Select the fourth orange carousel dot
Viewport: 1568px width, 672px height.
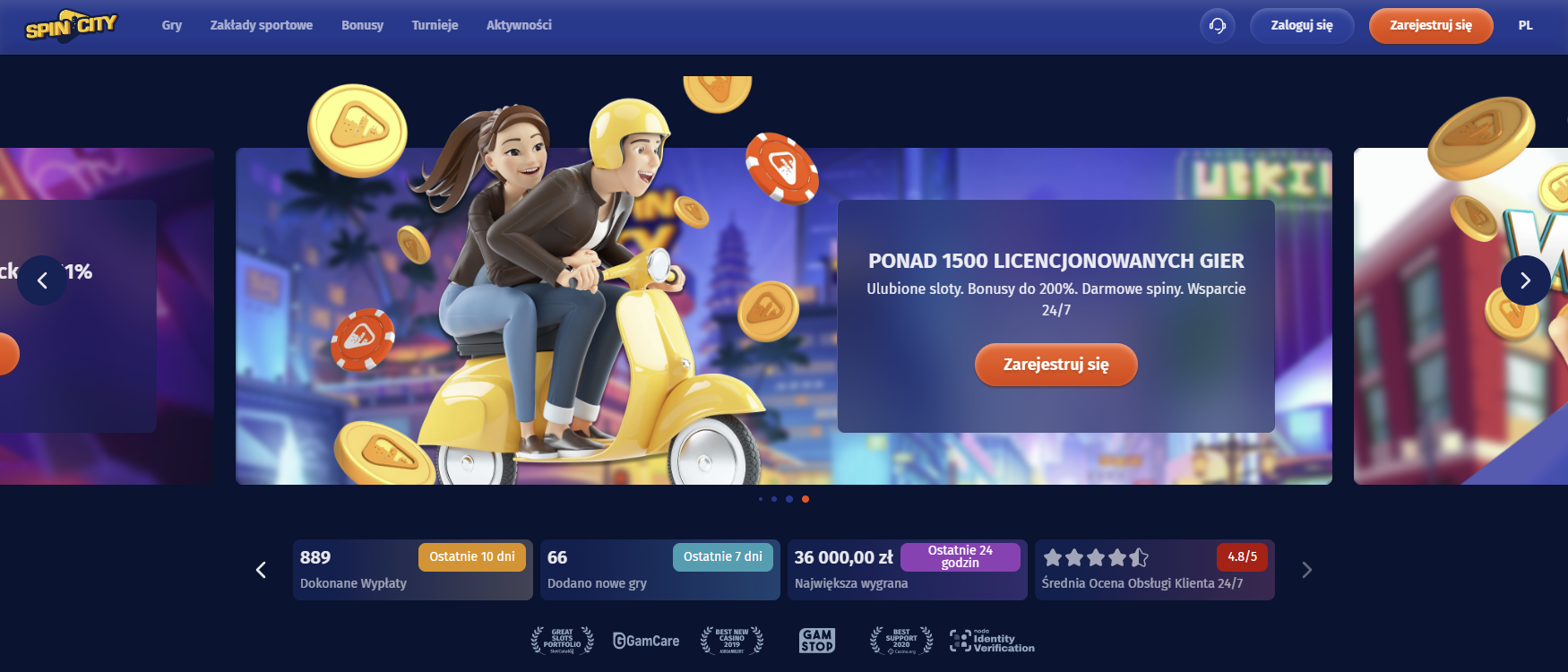tap(806, 499)
